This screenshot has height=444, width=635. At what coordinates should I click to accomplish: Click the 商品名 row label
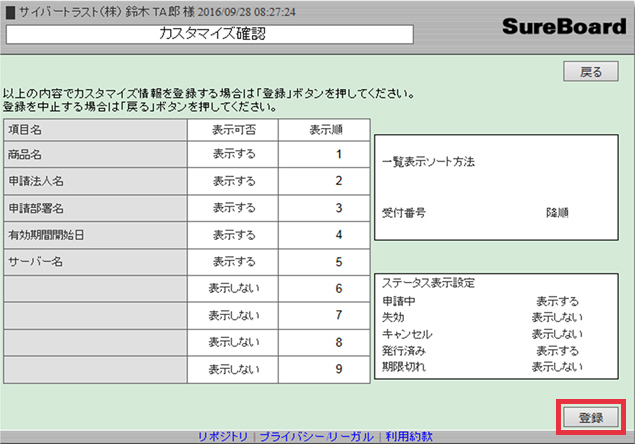point(25,155)
